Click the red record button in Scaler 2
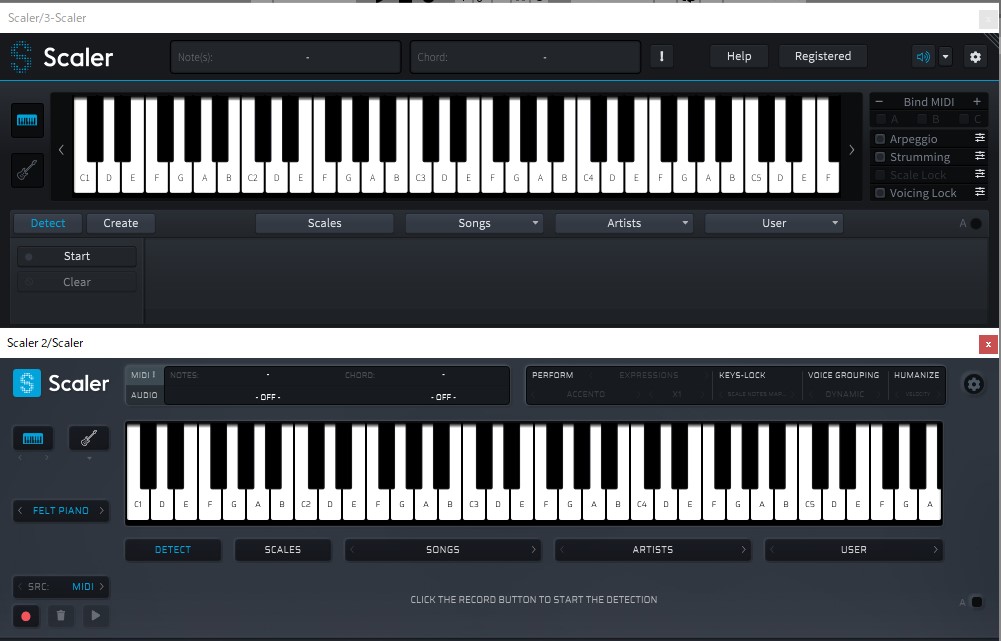The height and width of the screenshot is (641, 1001). 26,616
